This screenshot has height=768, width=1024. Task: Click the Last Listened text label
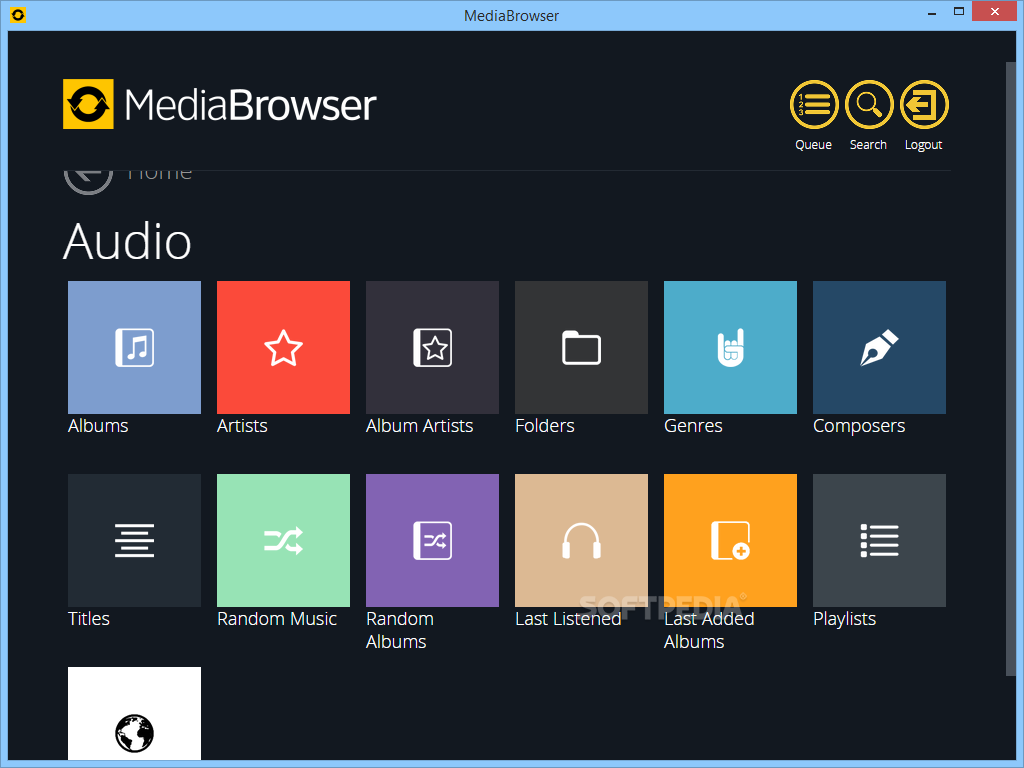tap(568, 618)
